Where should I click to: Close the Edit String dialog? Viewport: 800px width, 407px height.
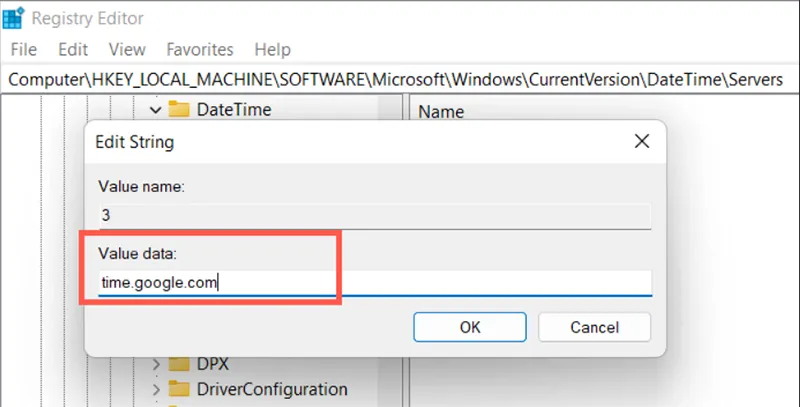(642, 142)
